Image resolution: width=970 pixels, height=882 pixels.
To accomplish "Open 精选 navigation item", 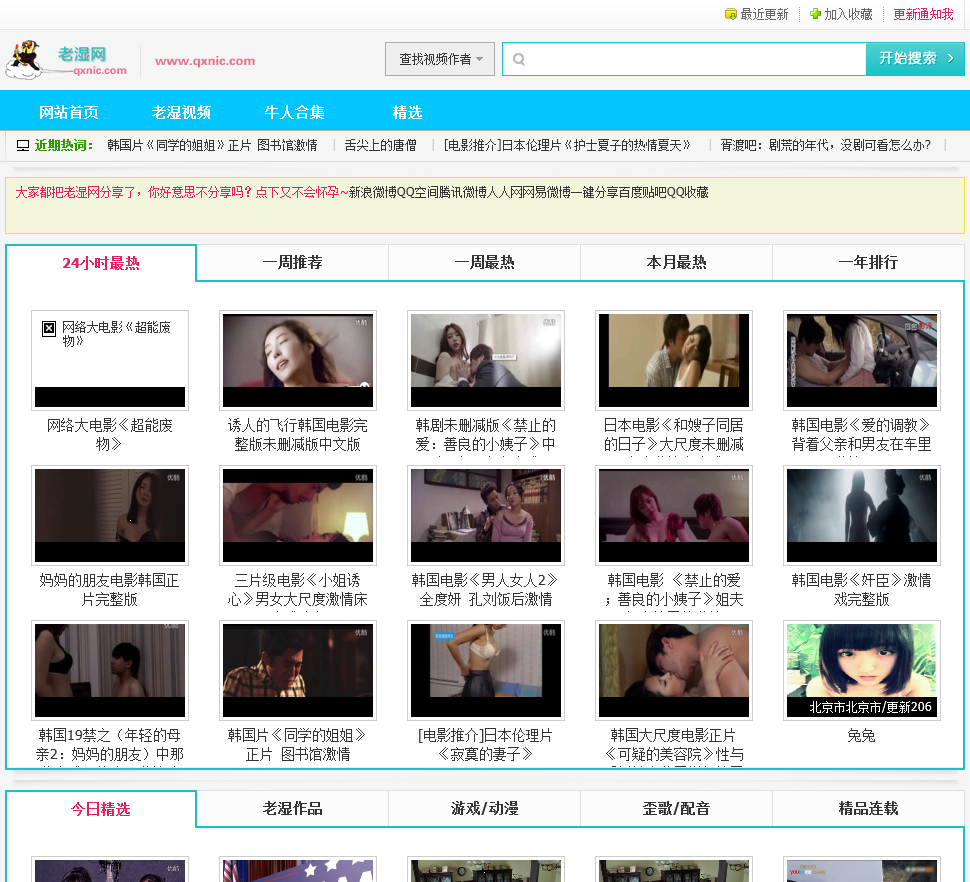I will (407, 112).
